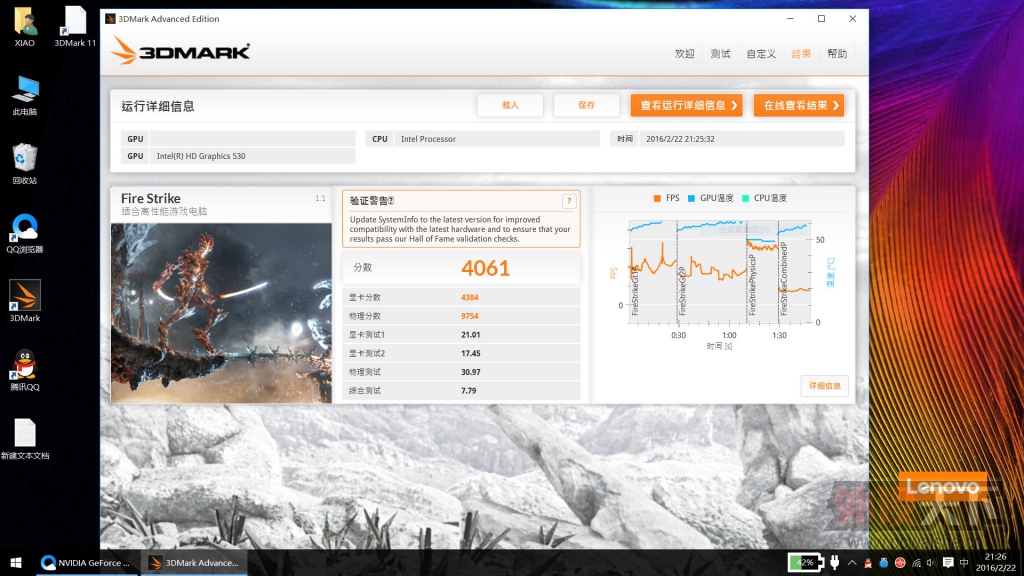Viewport: 1024px width, 576px height.
Task: Click the blue GPU温度 legend swatch
Action: 691,198
